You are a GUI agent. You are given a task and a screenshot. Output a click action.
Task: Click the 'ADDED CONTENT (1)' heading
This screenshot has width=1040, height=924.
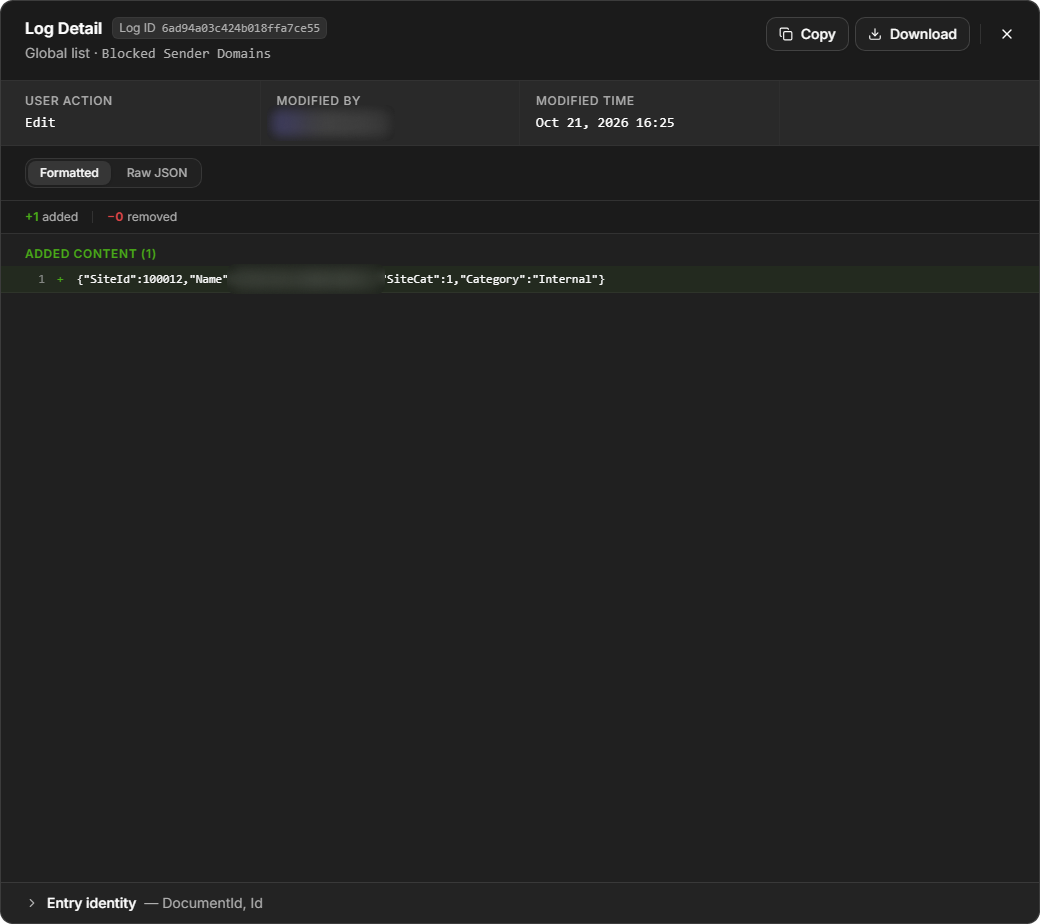90,253
